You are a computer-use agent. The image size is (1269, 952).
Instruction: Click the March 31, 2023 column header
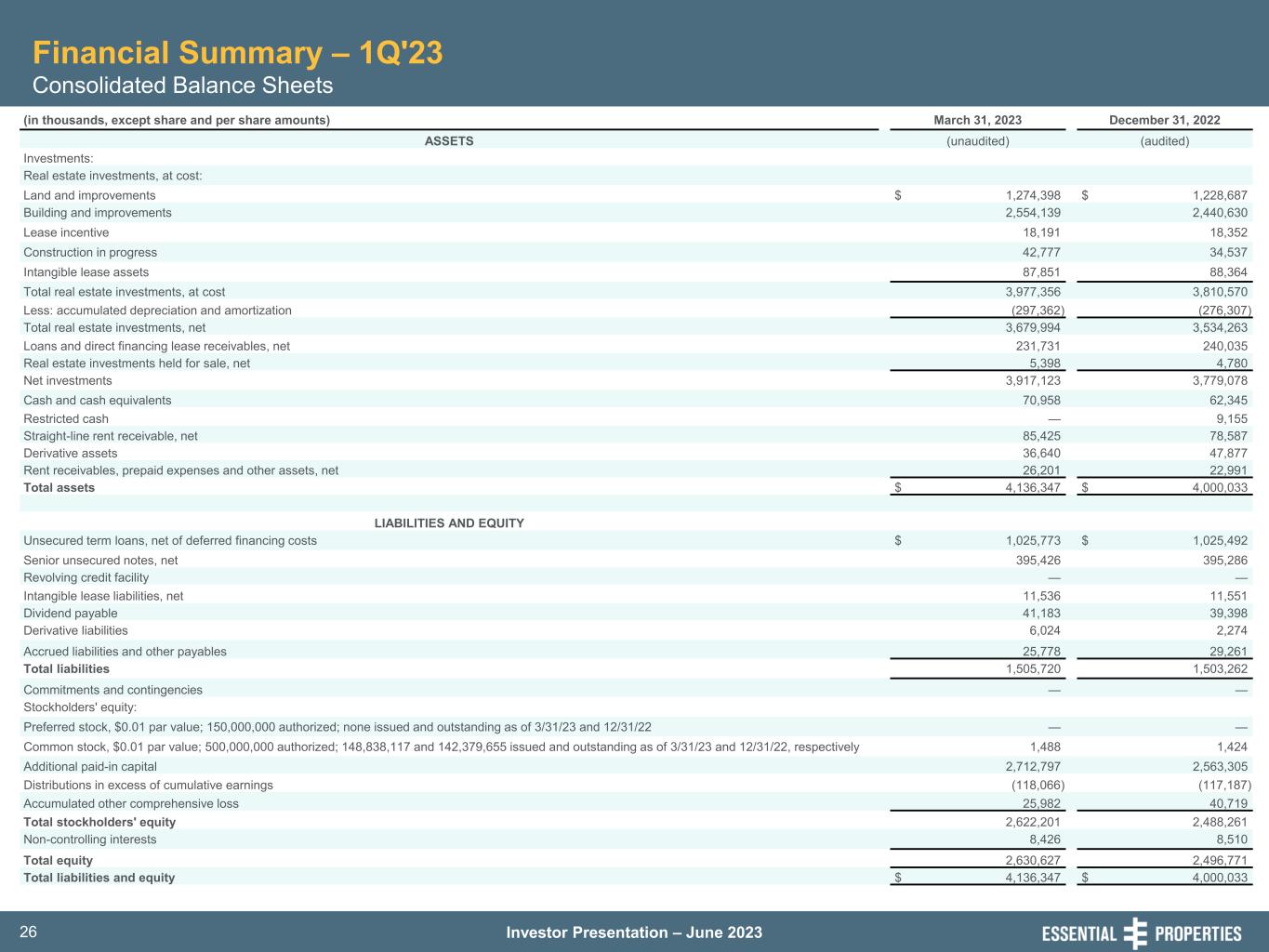pos(977,120)
